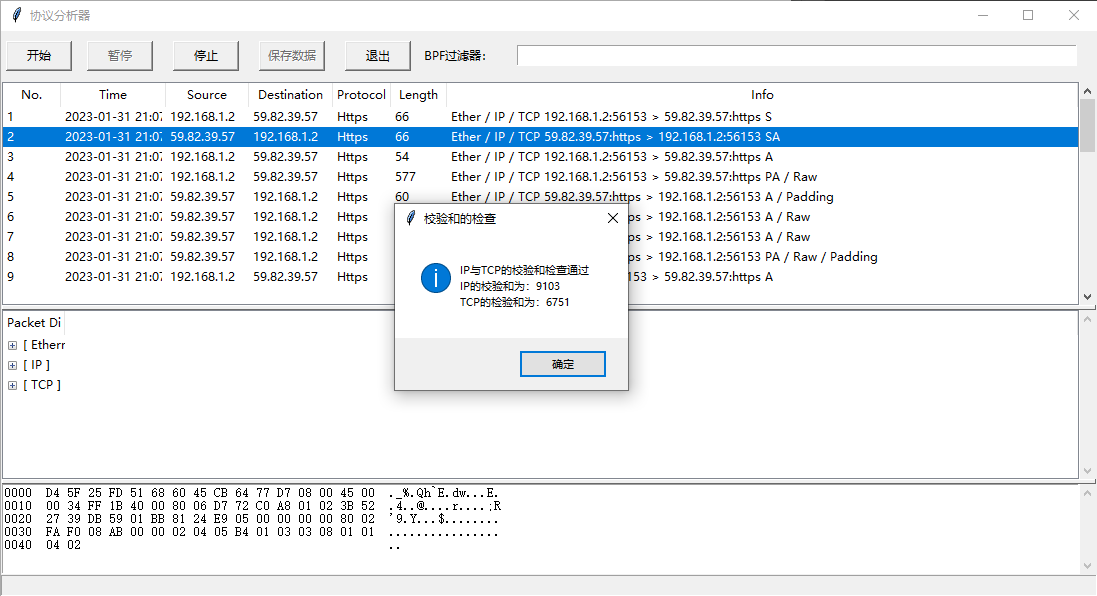The height and width of the screenshot is (596, 1097).
Task: Confirm the checksum dialog with 确定
Action: point(562,364)
